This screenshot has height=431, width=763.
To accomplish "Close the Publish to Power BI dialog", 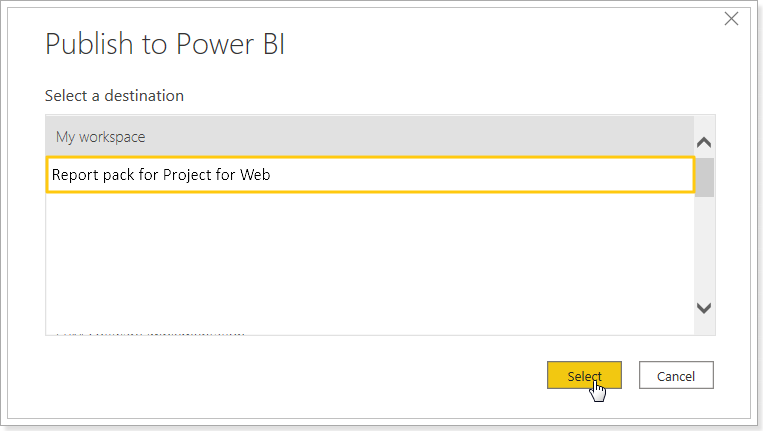I will click(731, 19).
